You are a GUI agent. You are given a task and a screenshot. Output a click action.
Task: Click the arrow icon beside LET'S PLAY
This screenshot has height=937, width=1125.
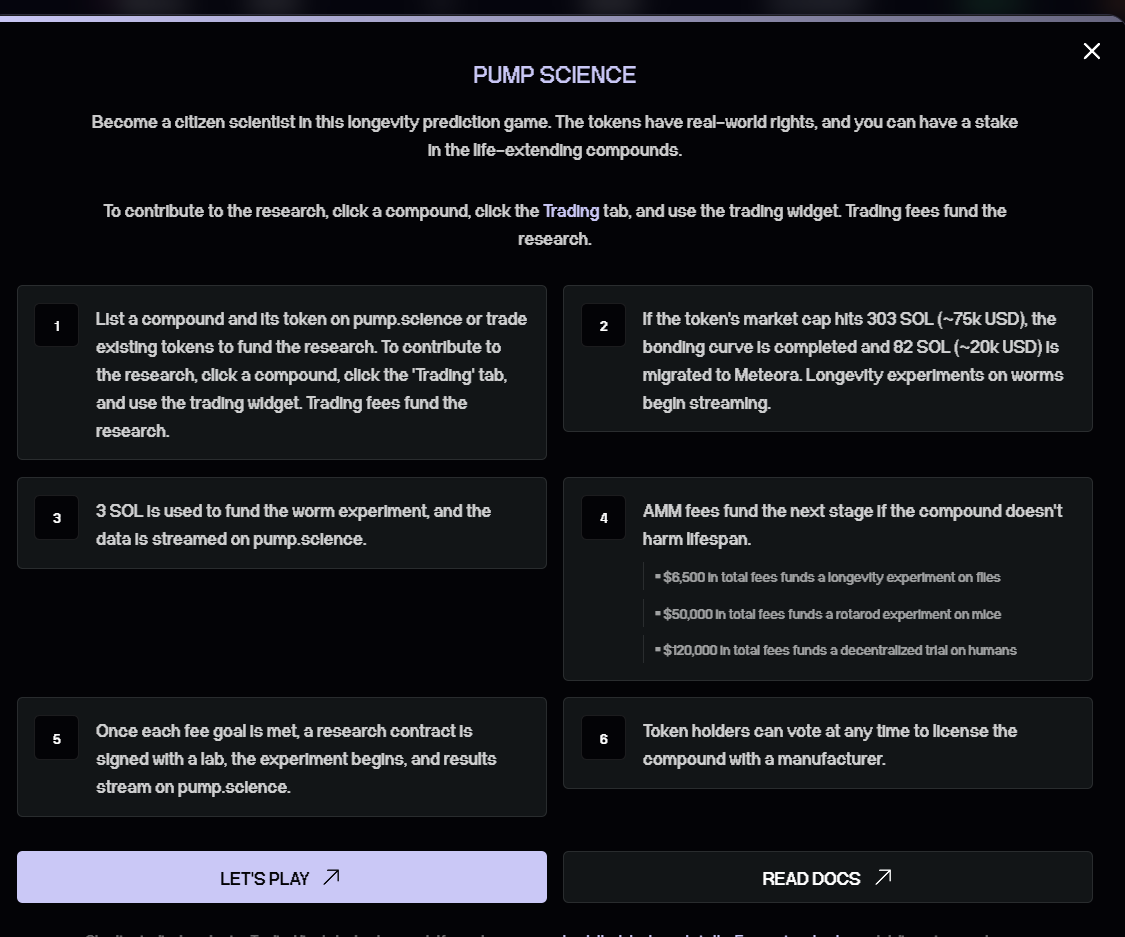pyautogui.click(x=331, y=877)
